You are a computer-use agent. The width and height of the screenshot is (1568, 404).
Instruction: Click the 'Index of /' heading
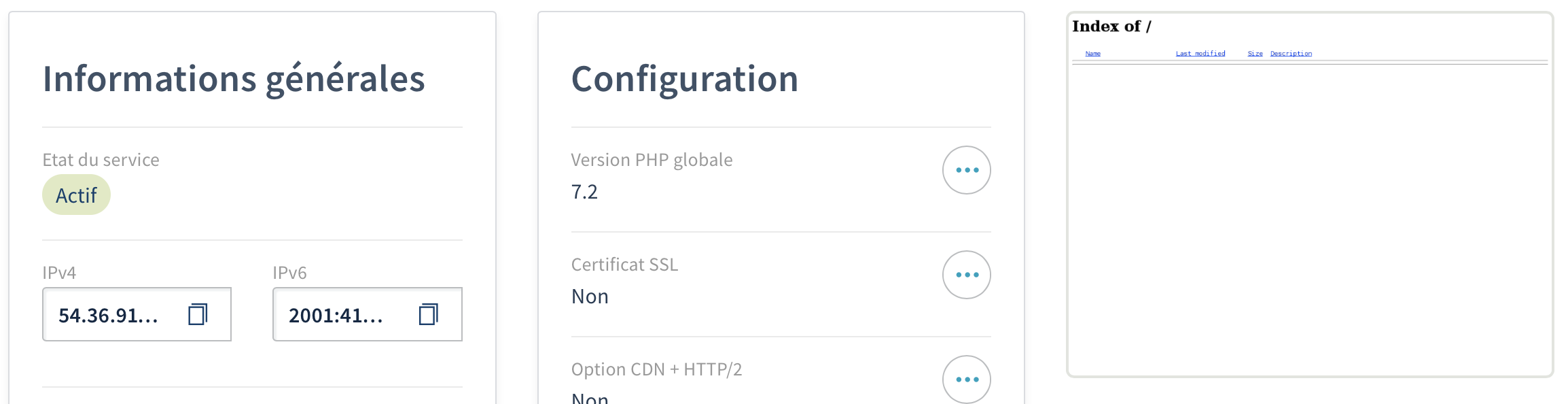tap(1111, 27)
